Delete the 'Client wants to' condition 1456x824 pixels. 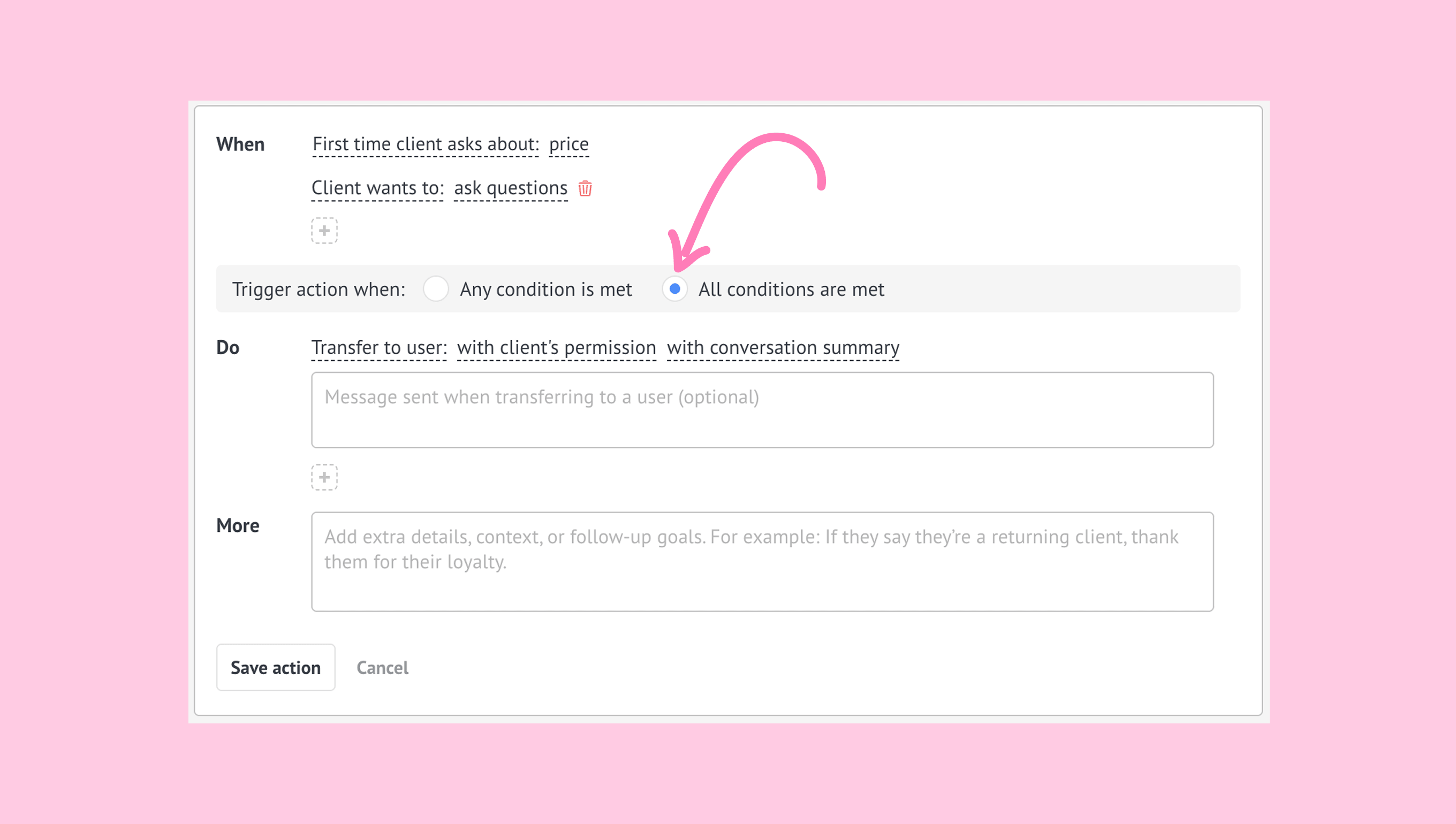click(x=585, y=188)
